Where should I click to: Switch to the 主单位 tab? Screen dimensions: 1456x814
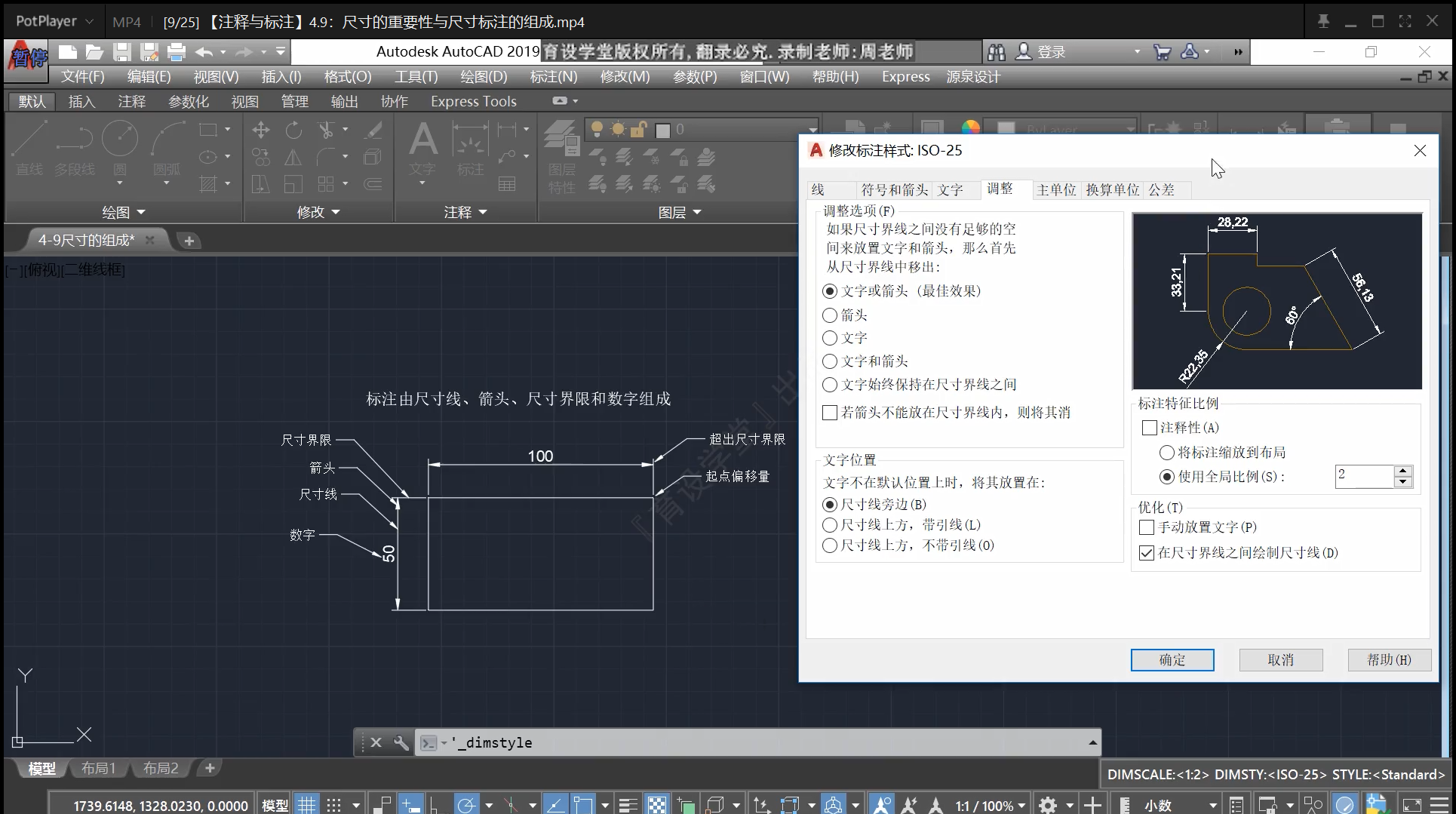1056,190
